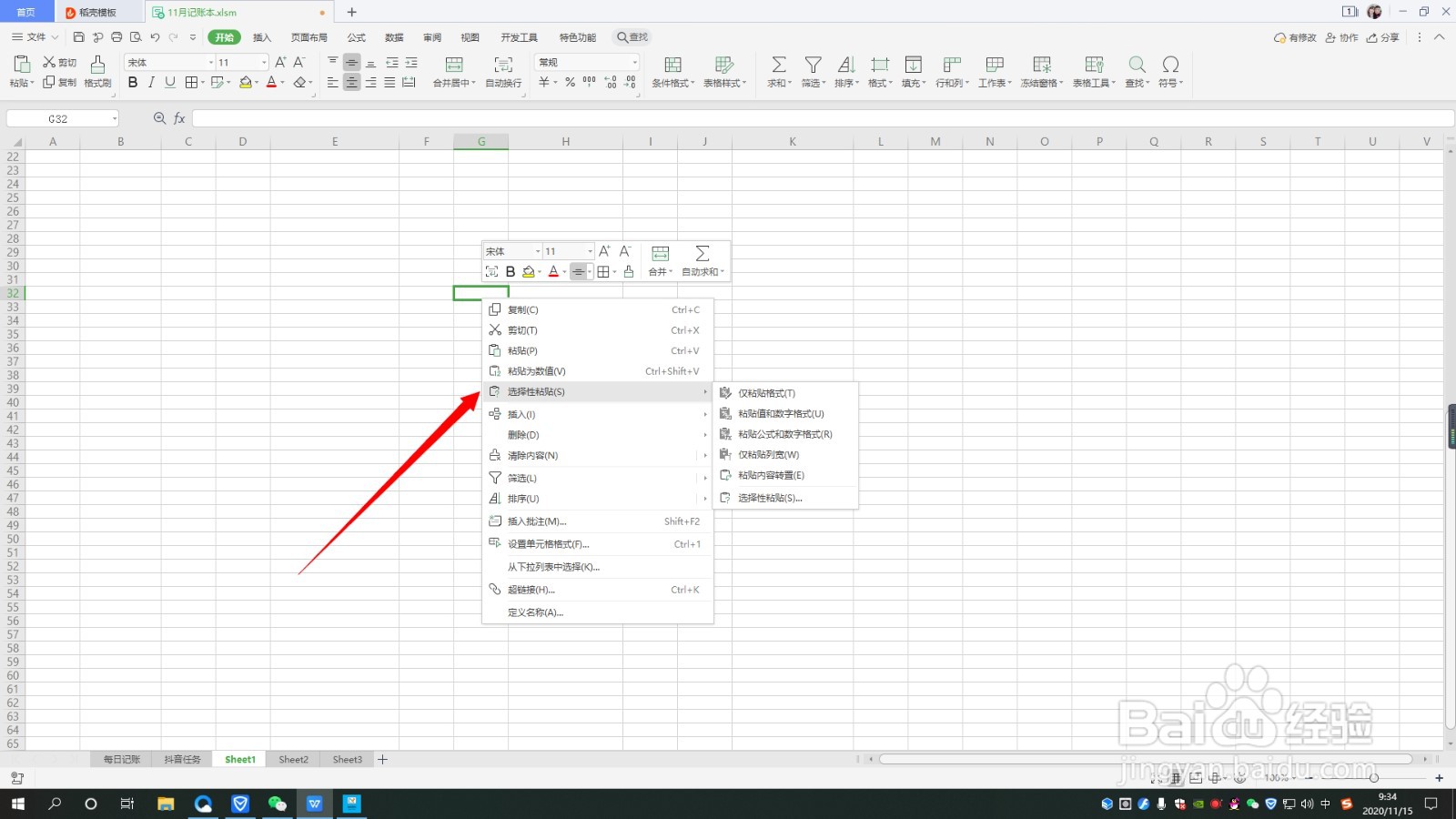The image size is (1456, 819).
Task: Open the font name dropdown in ribbon
Action: coord(211,62)
